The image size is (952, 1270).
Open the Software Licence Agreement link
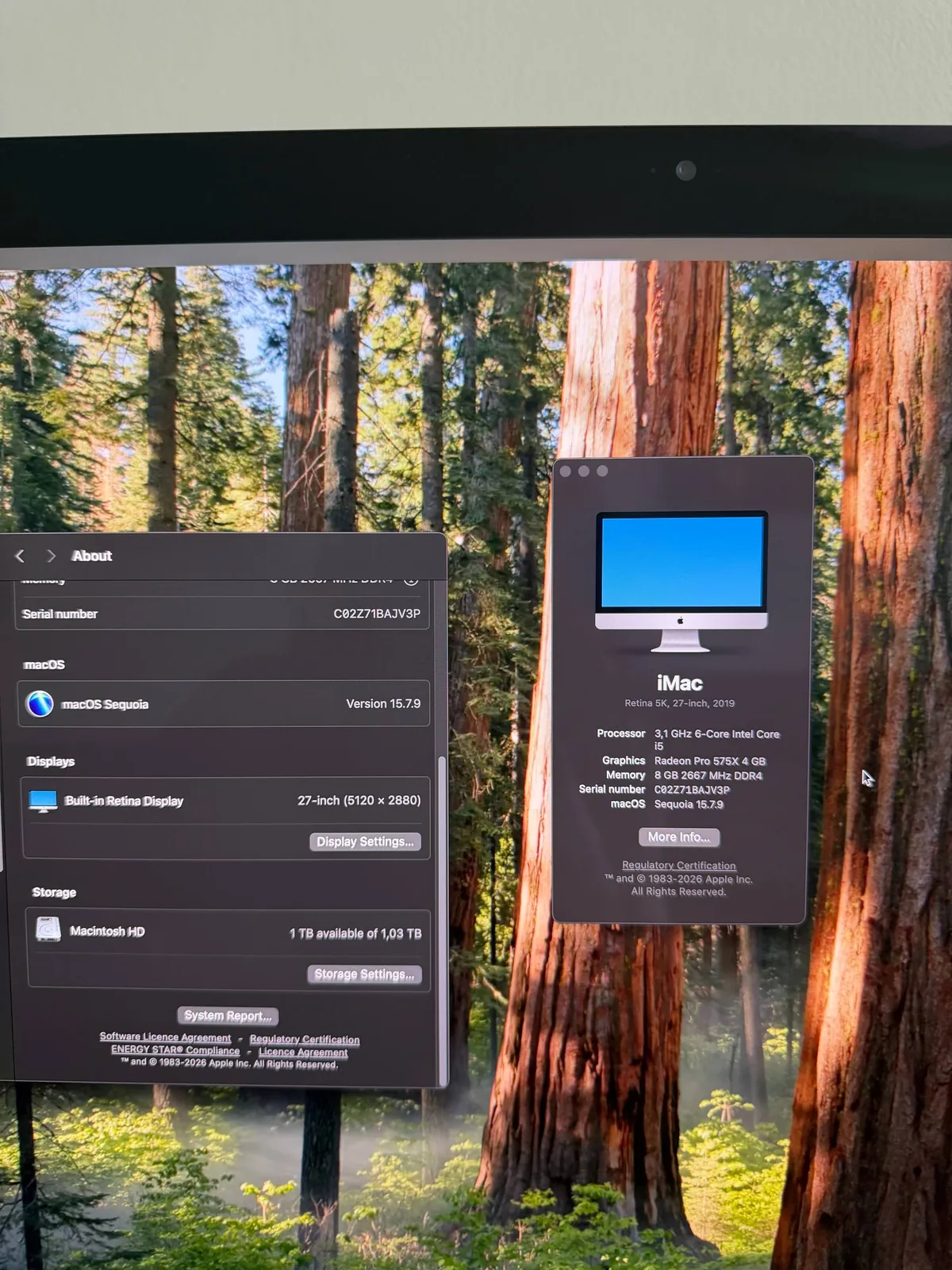coord(165,1037)
